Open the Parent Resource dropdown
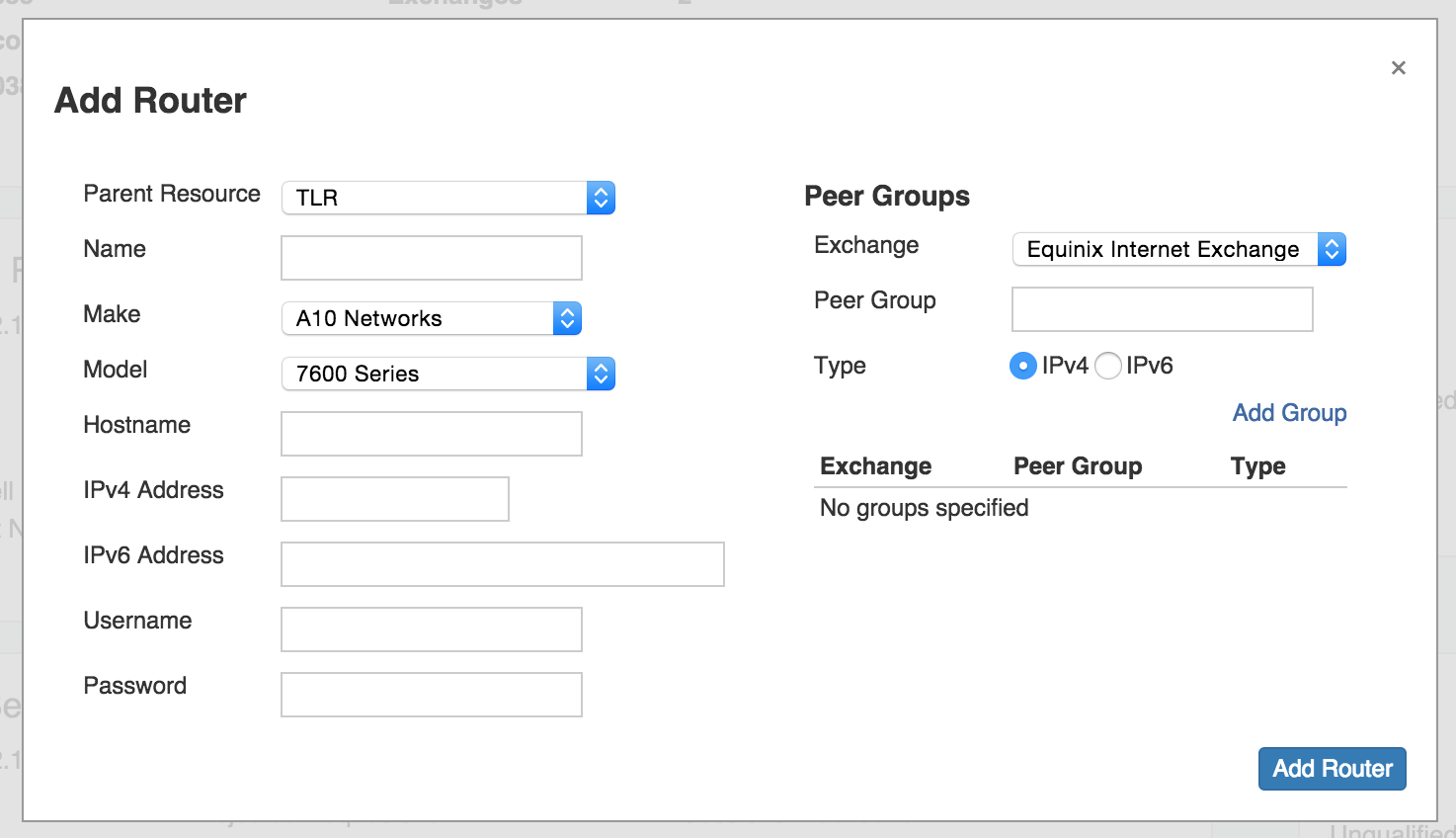 point(448,198)
